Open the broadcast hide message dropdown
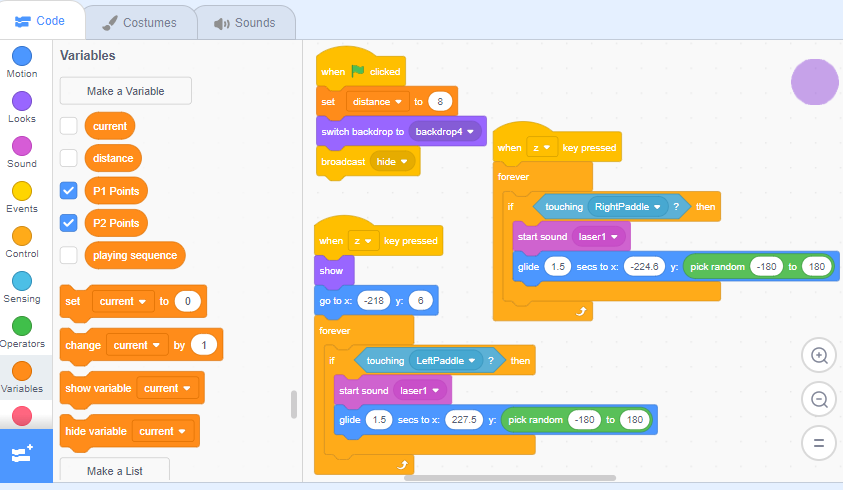 [392, 161]
